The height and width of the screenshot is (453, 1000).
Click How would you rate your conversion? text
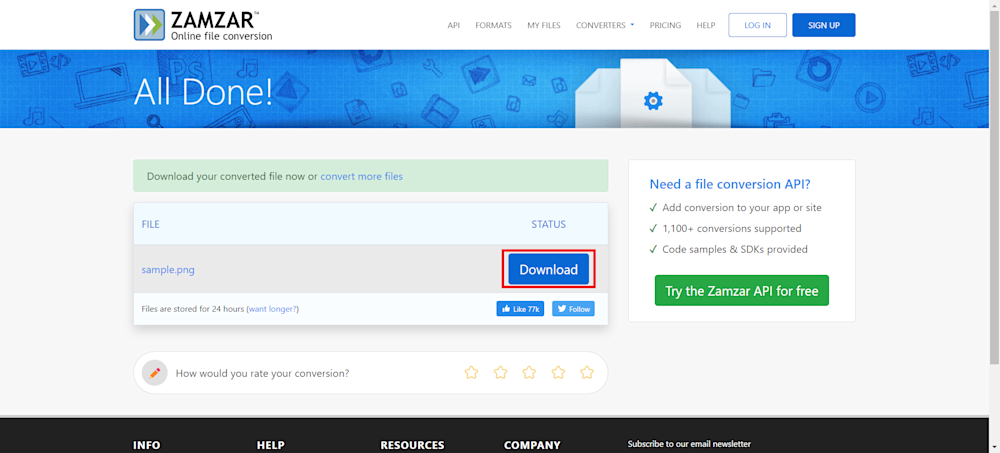pyautogui.click(x=262, y=373)
